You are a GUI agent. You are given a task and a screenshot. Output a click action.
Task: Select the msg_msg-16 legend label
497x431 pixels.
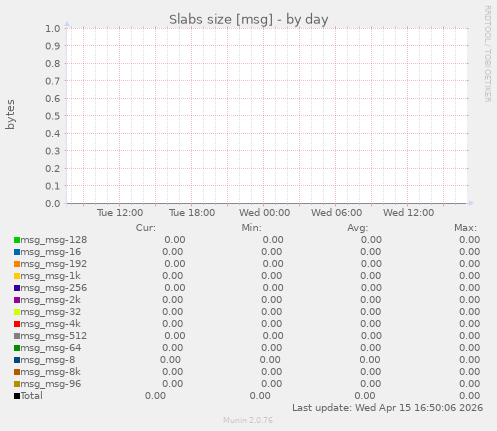(51, 252)
